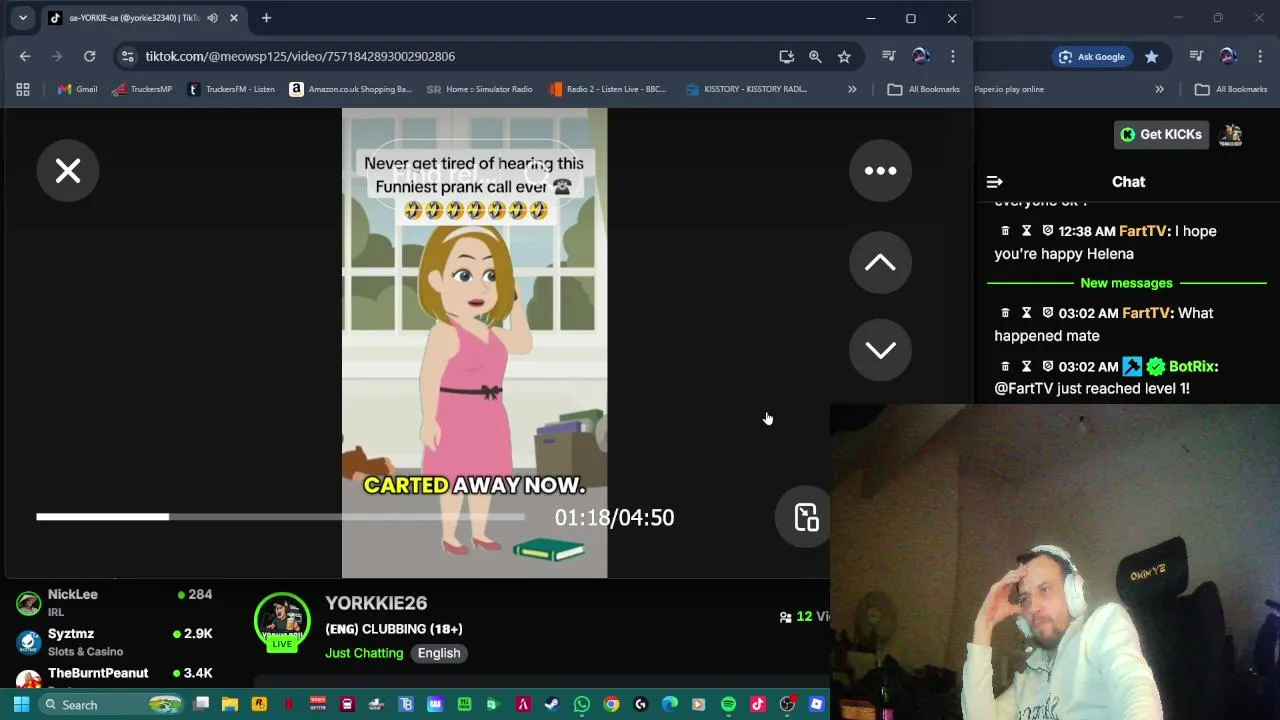Viewport: 1280px width, 720px height.
Task: Open File Explorer from taskbar
Action: (x=230, y=704)
